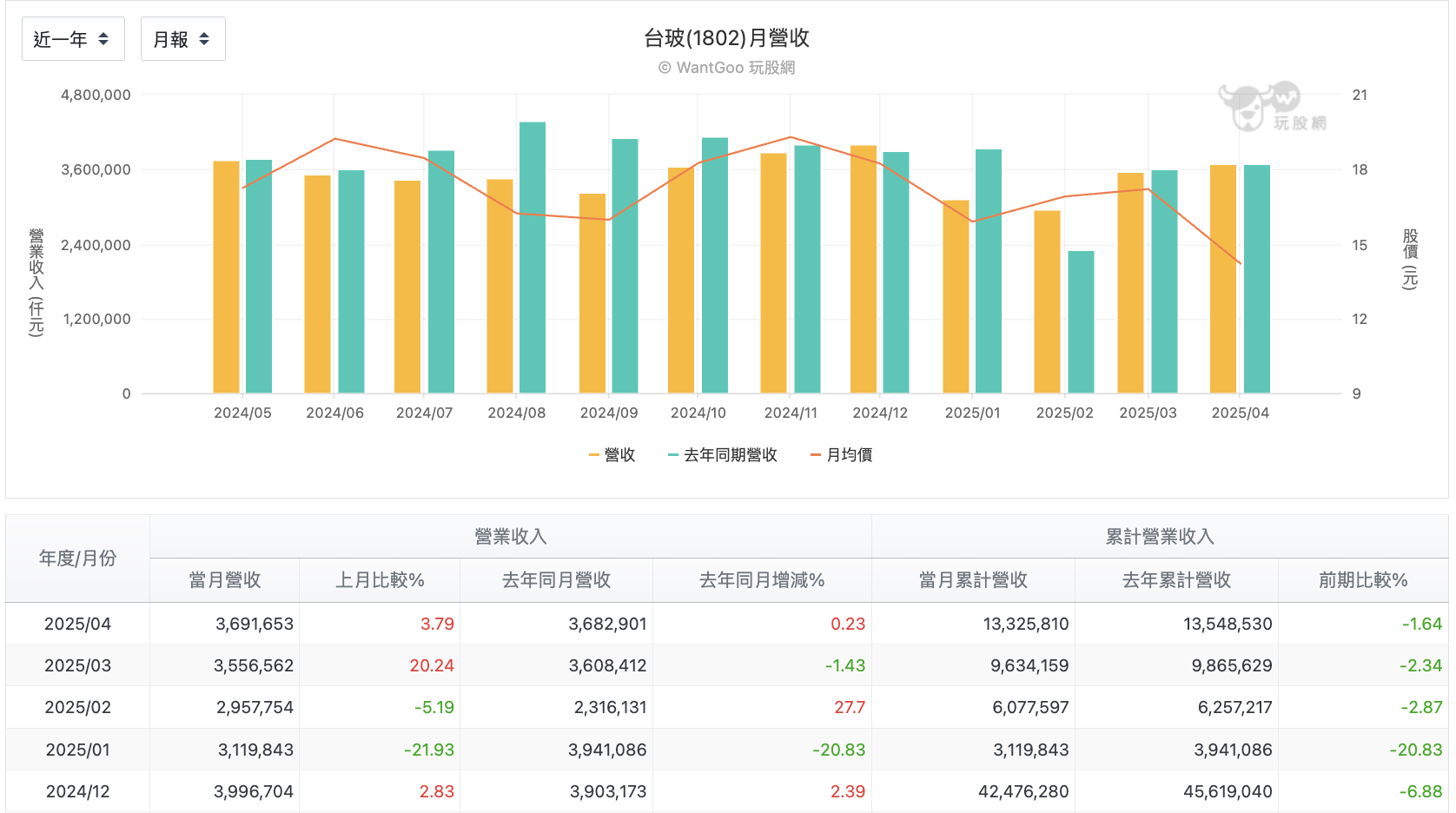Toggle 月均價 line in chart legend
Image resolution: width=1456 pixels, height=813 pixels.
(841, 455)
